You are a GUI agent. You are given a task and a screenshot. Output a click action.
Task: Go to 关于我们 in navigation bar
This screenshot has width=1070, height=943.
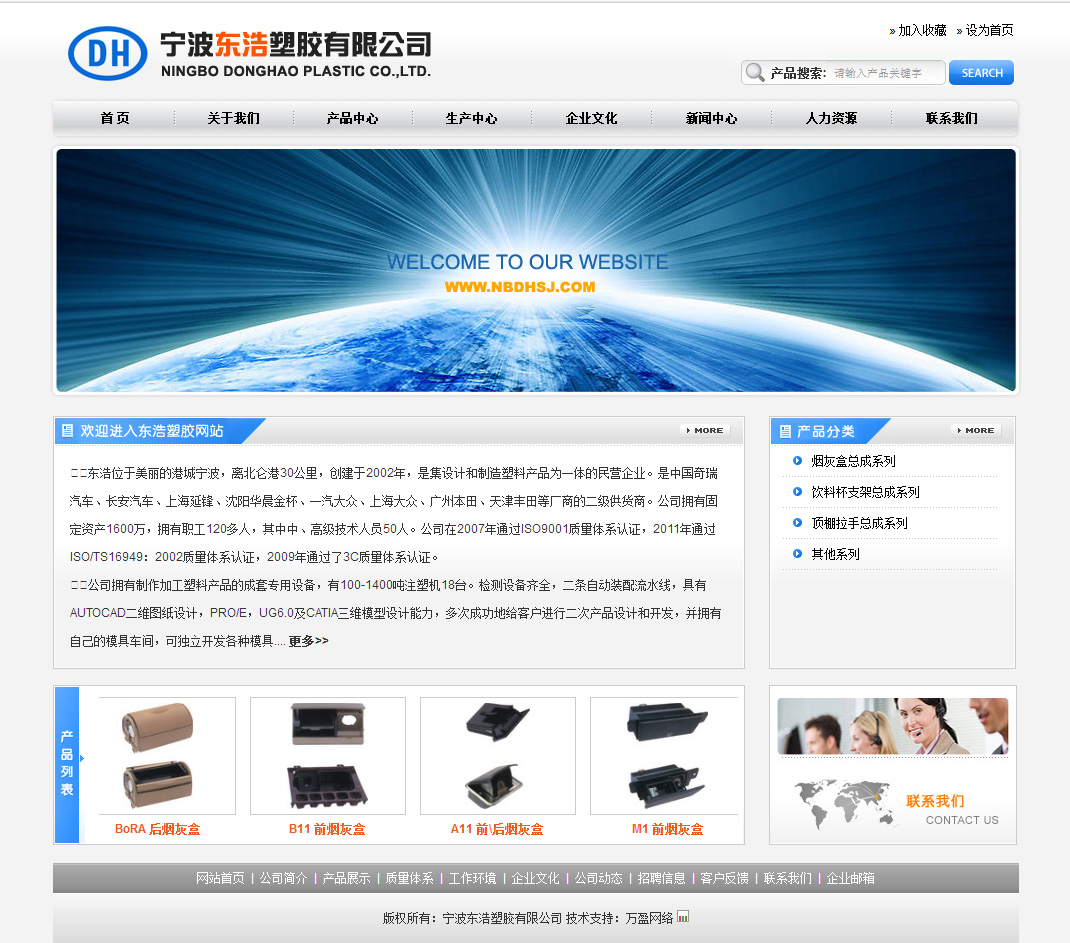(x=233, y=118)
